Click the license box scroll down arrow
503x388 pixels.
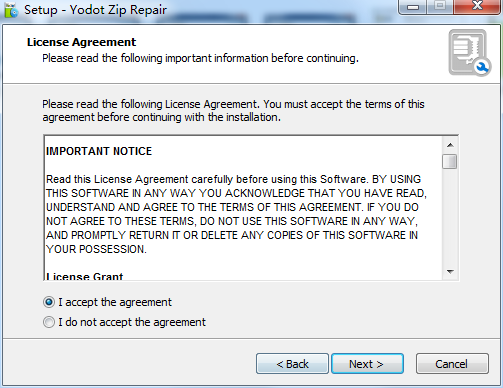[450, 272]
